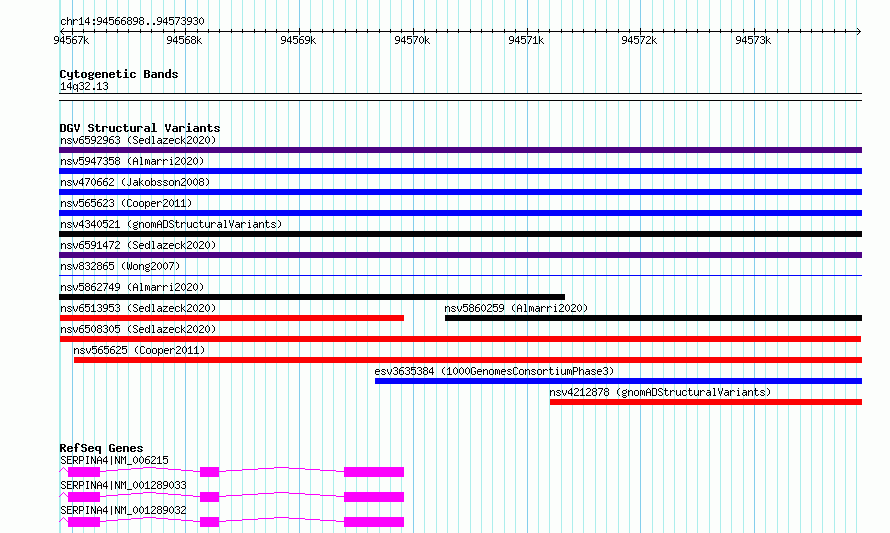Click the 94568k ruler tick label
This screenshot has width=890, height=533.
(x=184, y=40)
